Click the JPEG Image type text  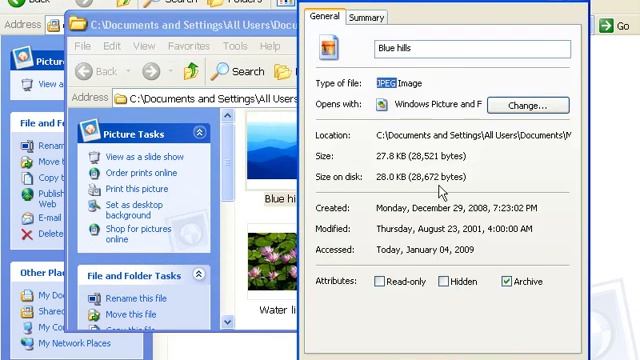click(399, 83)
